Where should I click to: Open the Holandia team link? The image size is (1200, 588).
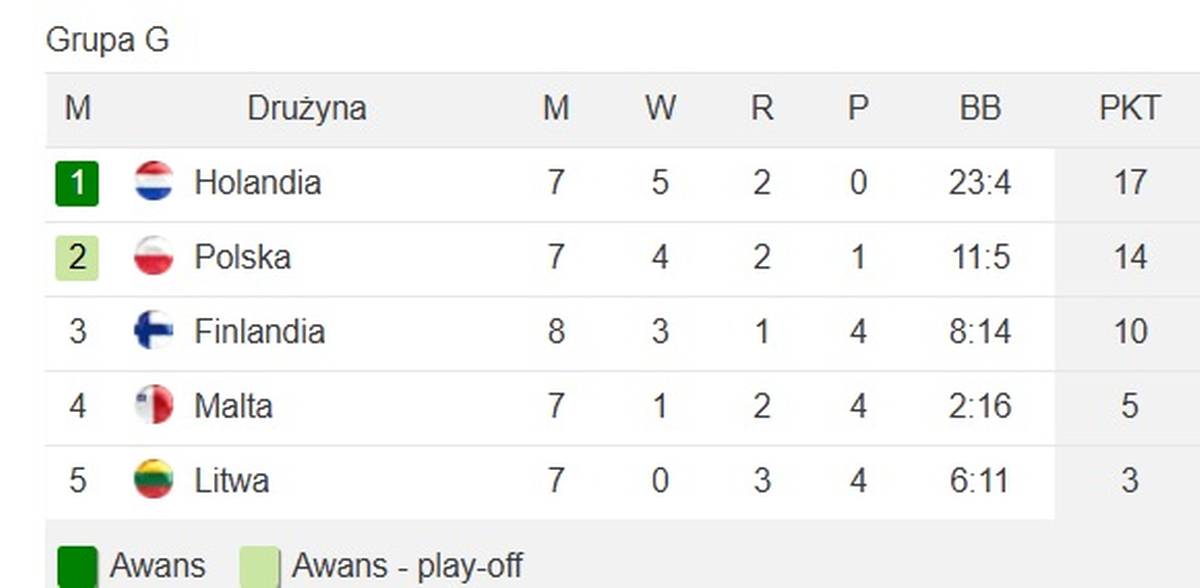tap(257, 183)
